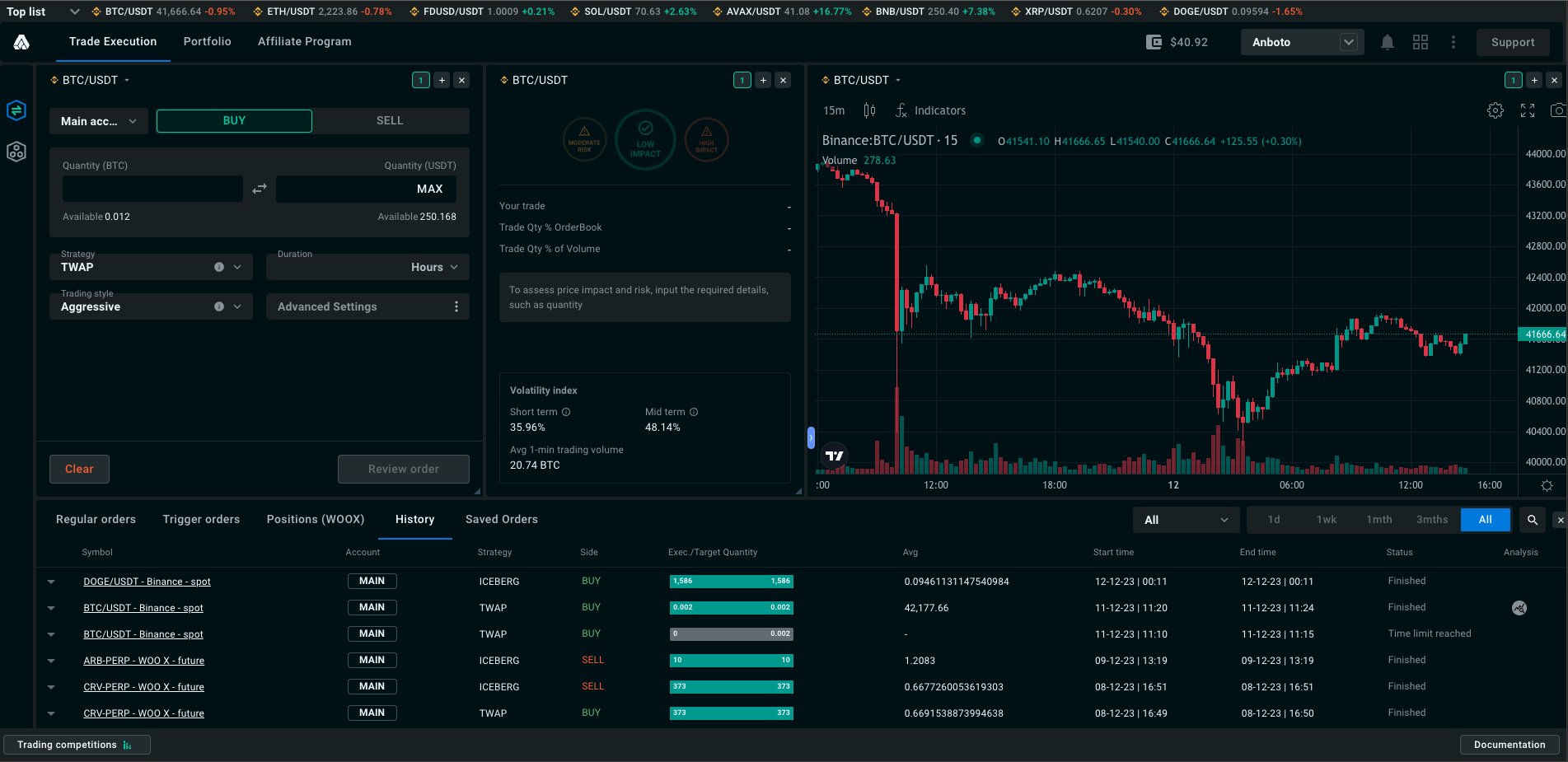
Task: Open chart settings gear icon
Action: click(1495, 110)
